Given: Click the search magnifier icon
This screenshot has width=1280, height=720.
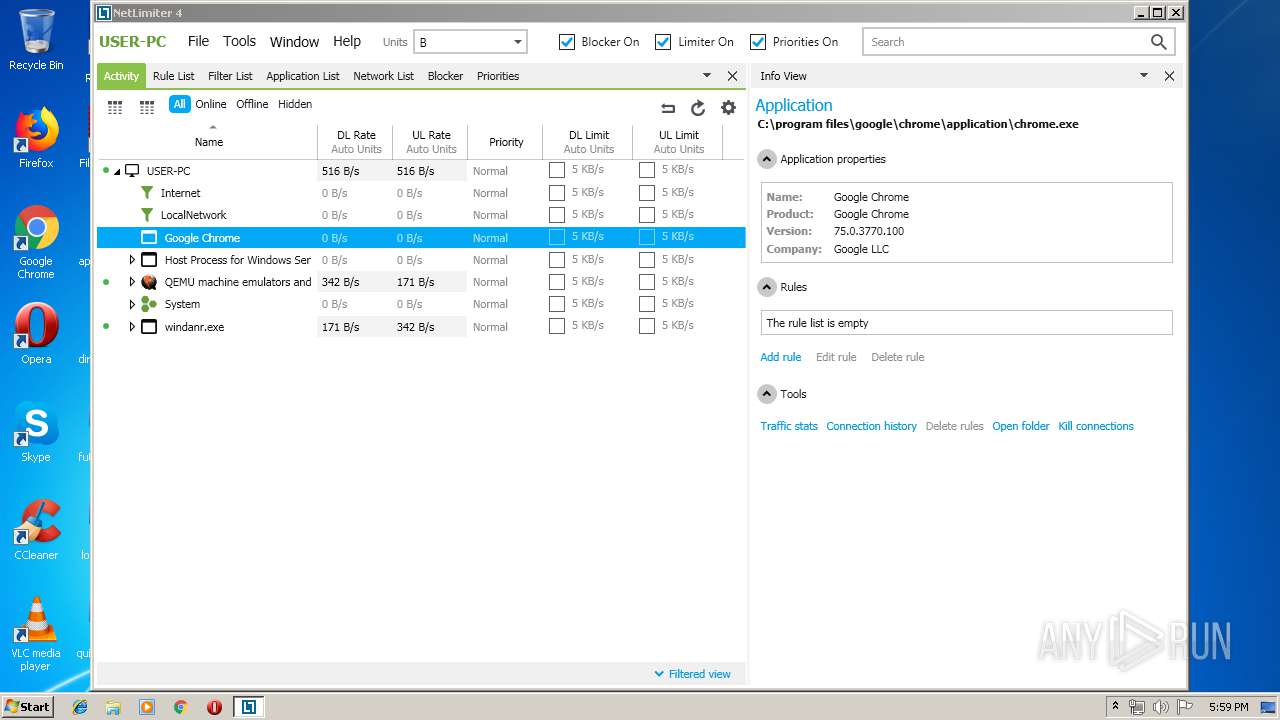Looking at the screenshot, I should [1158, 42].
